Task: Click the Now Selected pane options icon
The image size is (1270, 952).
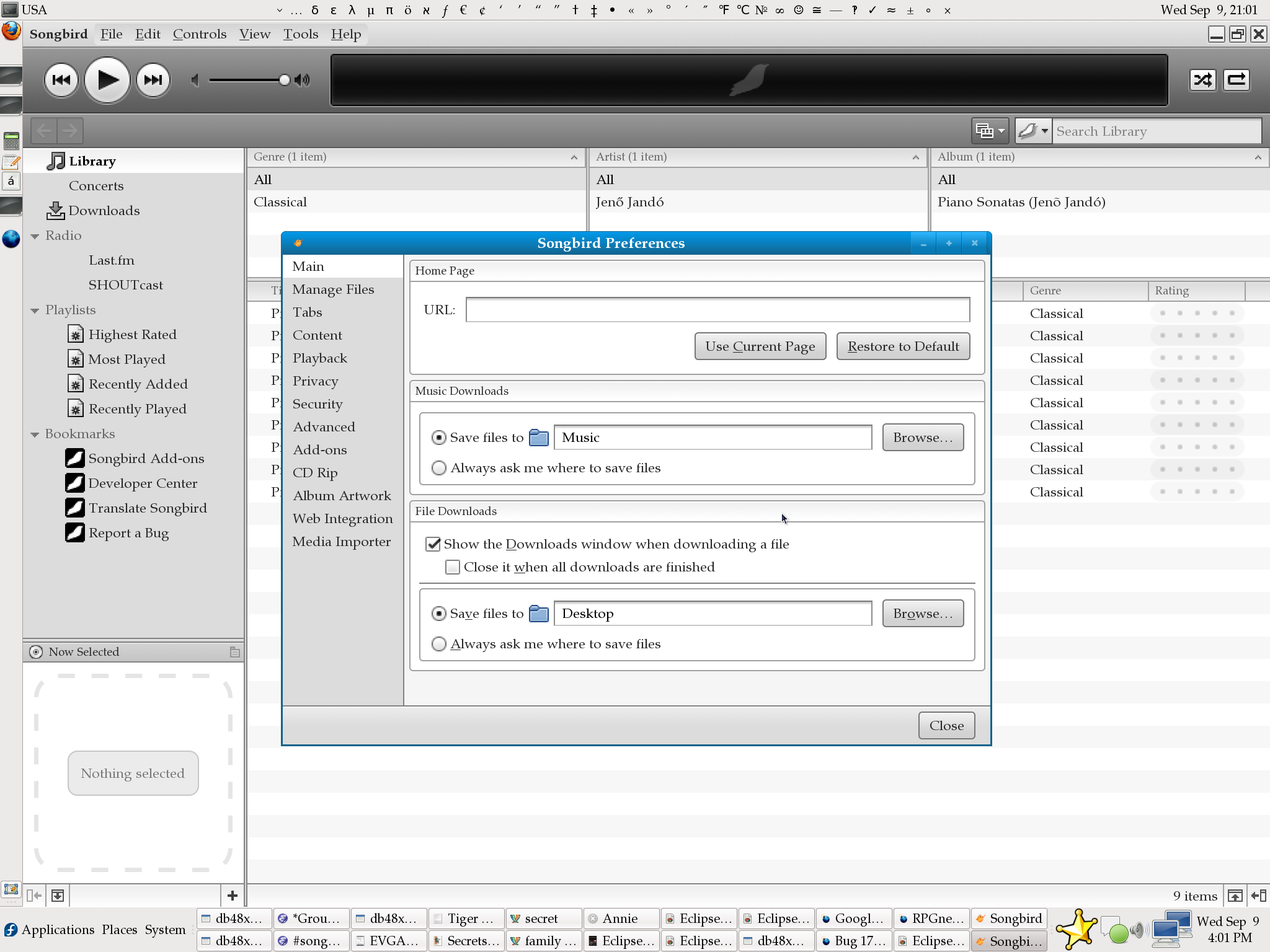Action: (x=234, y=652)
